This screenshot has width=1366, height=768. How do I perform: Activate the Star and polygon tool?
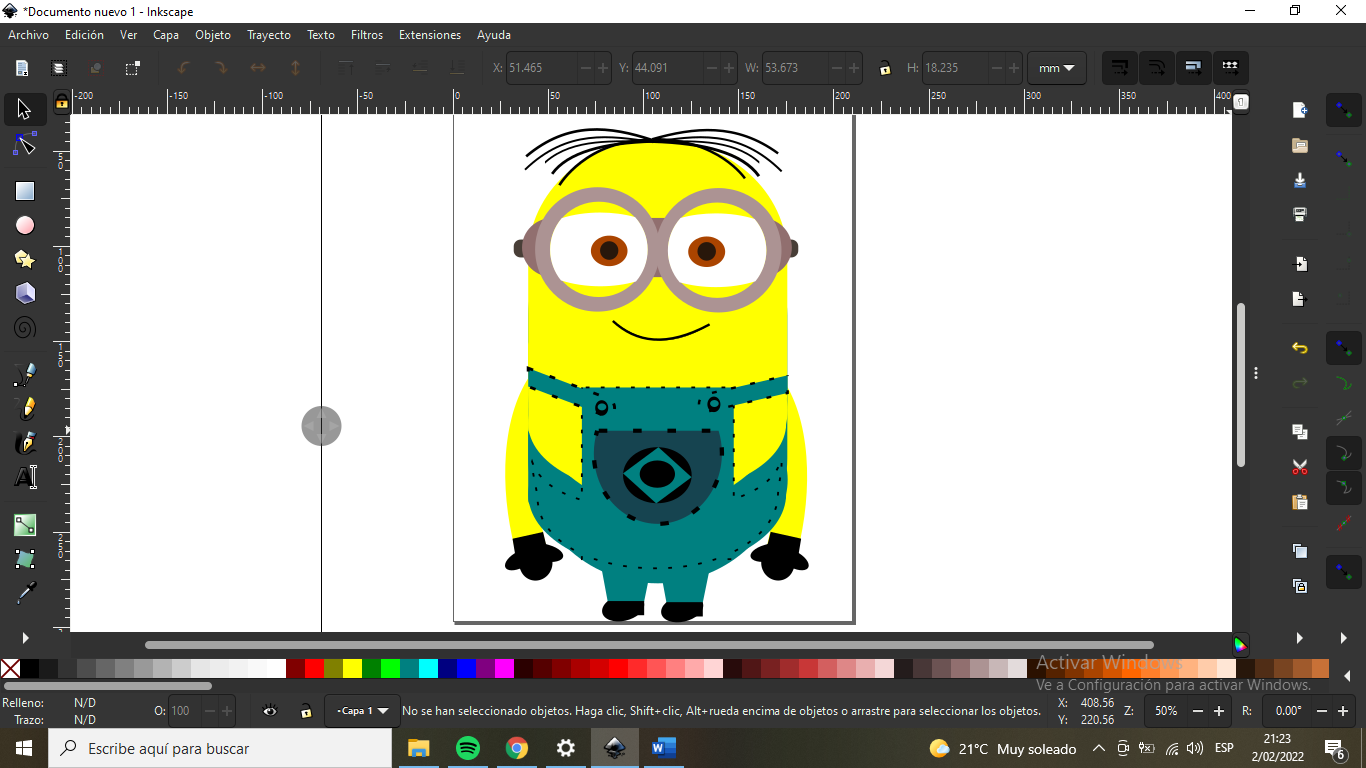(x=25, y=260)
